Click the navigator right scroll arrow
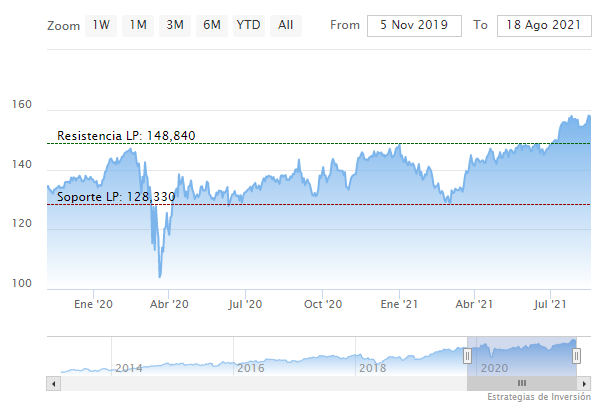Screen dimensions: 601x413 pos(584,383)
